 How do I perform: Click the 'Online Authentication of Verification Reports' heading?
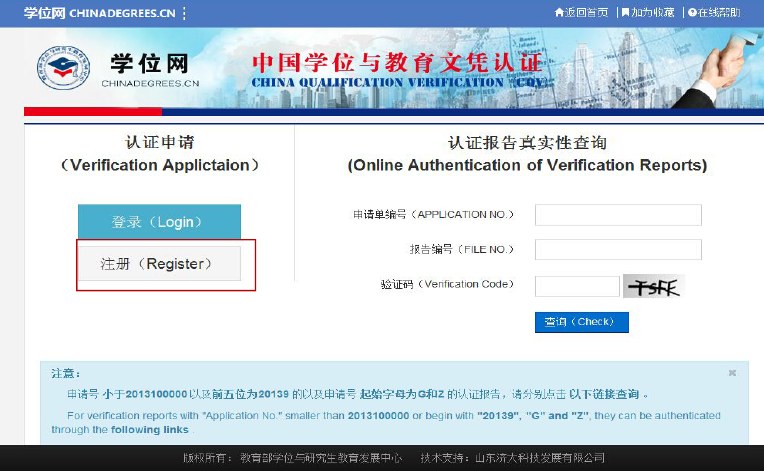pos(527,165)
